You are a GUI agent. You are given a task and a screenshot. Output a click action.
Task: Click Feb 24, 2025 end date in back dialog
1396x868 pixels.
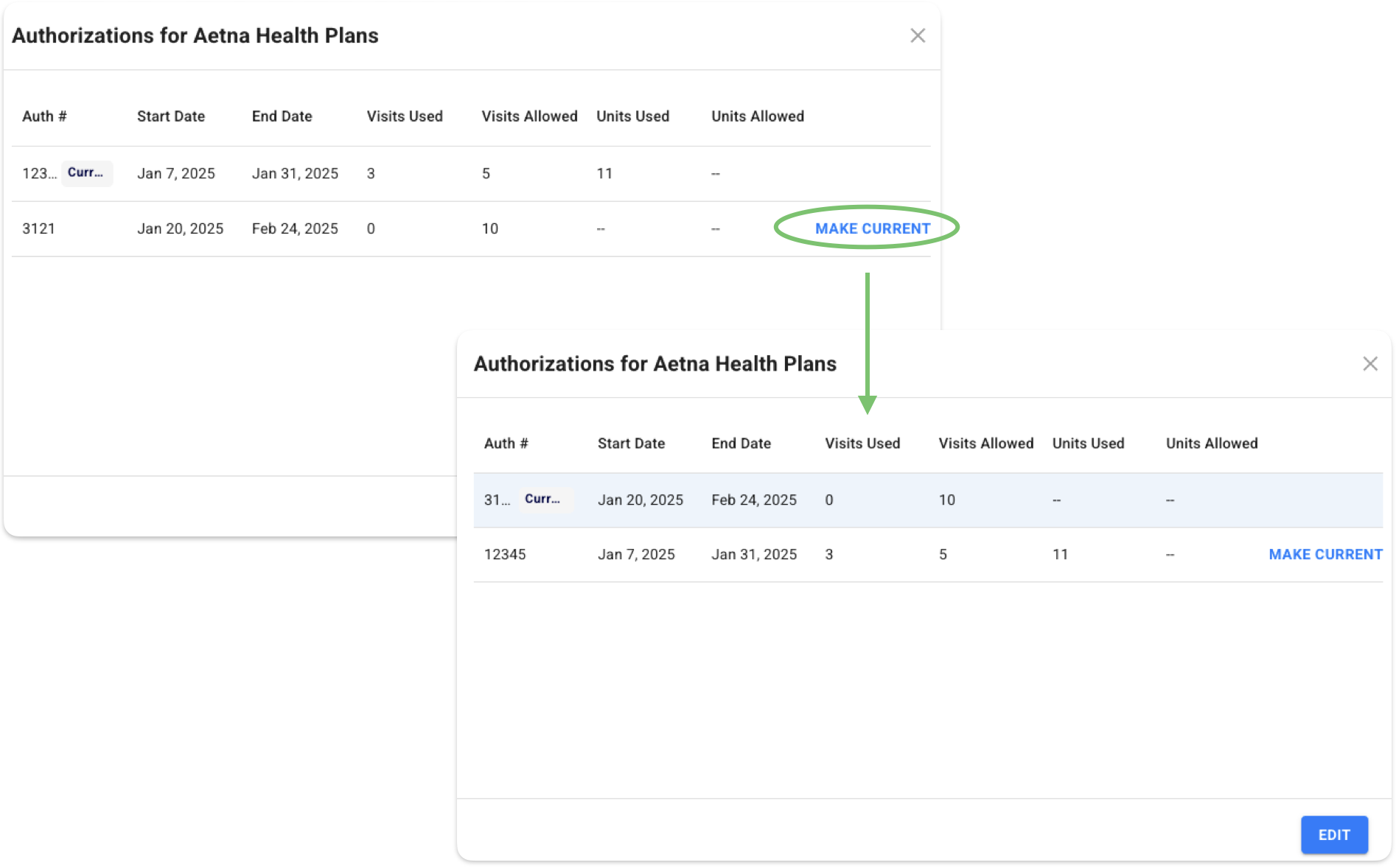[x=295, y=228]
